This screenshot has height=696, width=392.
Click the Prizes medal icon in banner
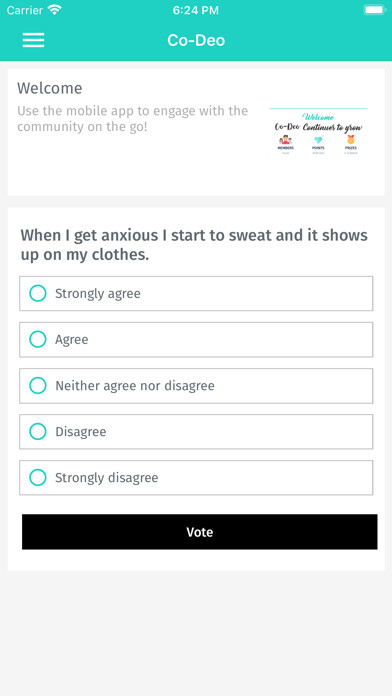click(x=351, y=140)
